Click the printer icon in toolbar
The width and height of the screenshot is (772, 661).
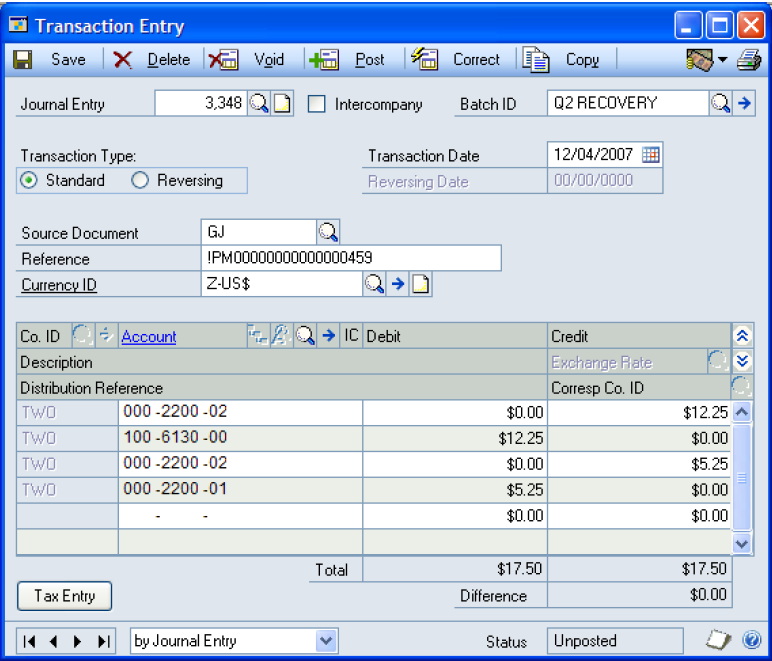pos(749,60)
